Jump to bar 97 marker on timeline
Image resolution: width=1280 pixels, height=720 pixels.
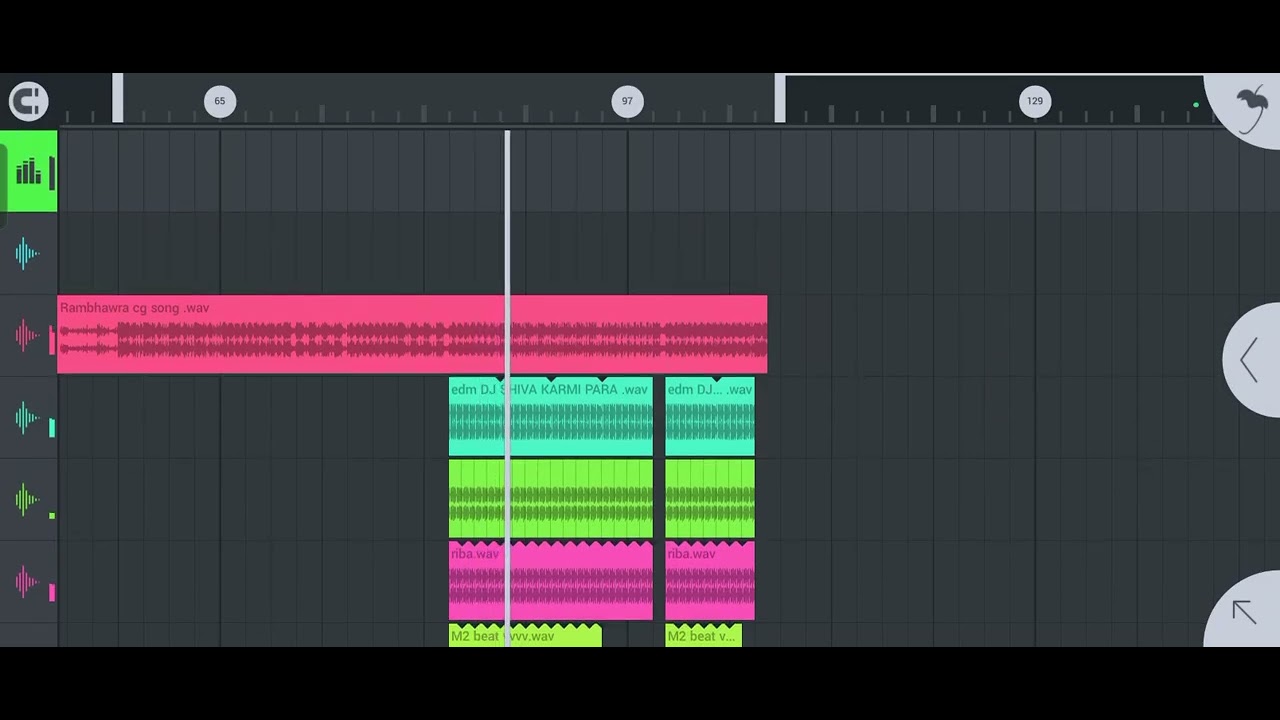[x=627, y=101]
